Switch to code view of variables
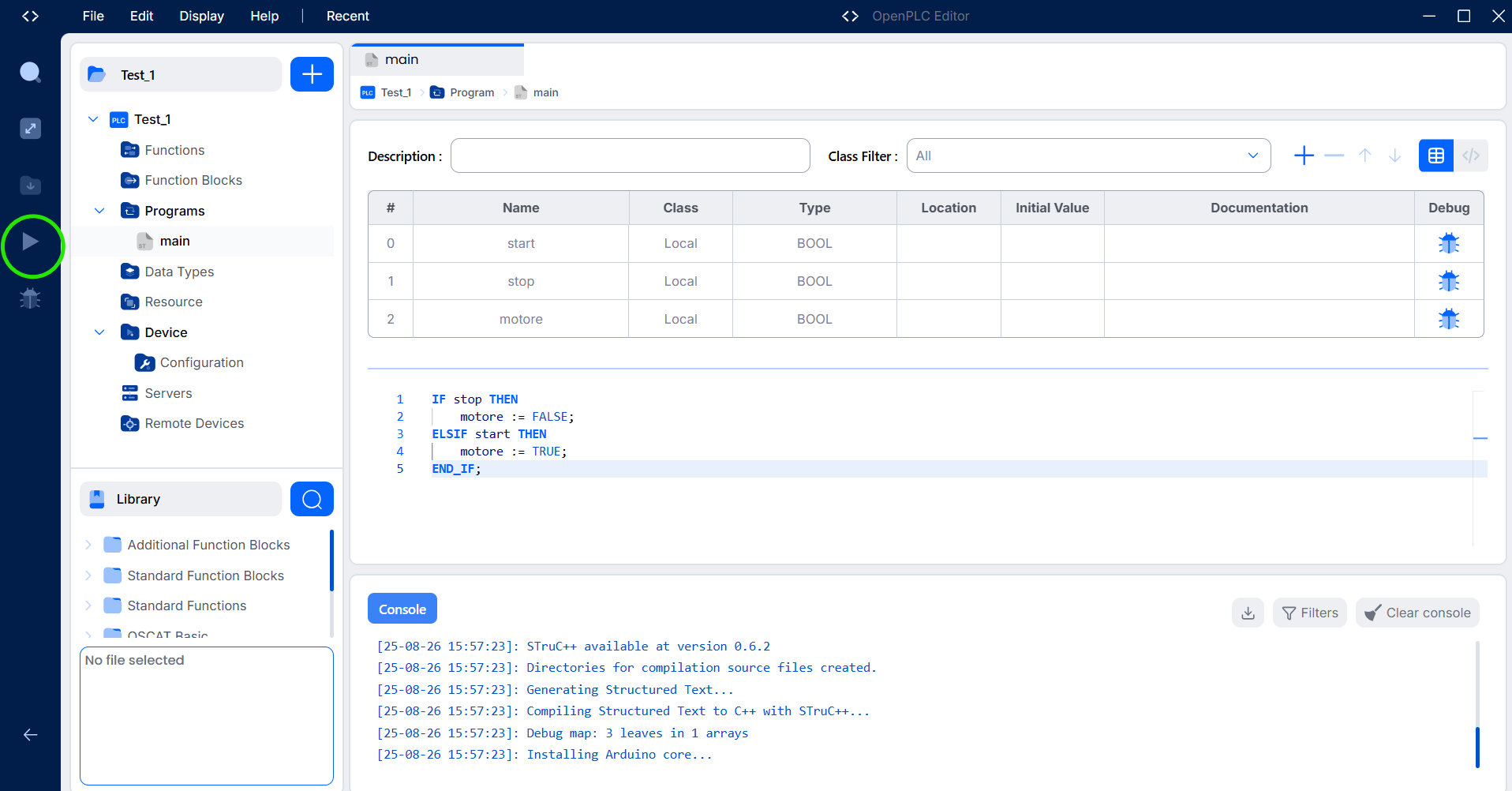 pyautogui.click(x=1471, y=156)
